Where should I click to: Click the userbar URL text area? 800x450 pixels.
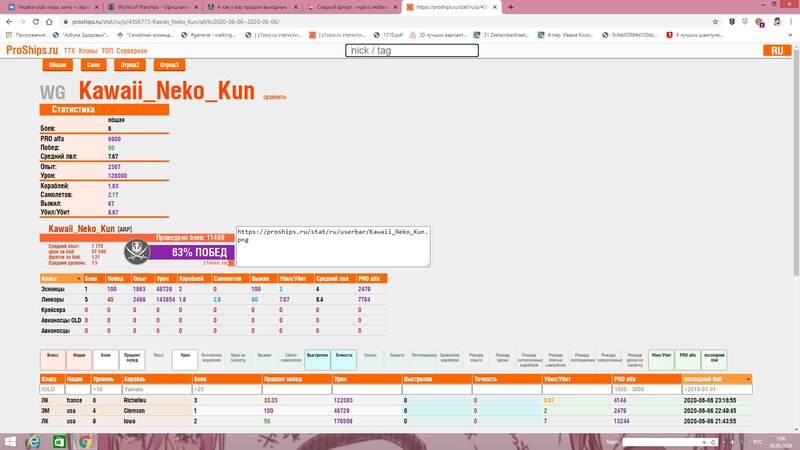click(x=333, y=246)
